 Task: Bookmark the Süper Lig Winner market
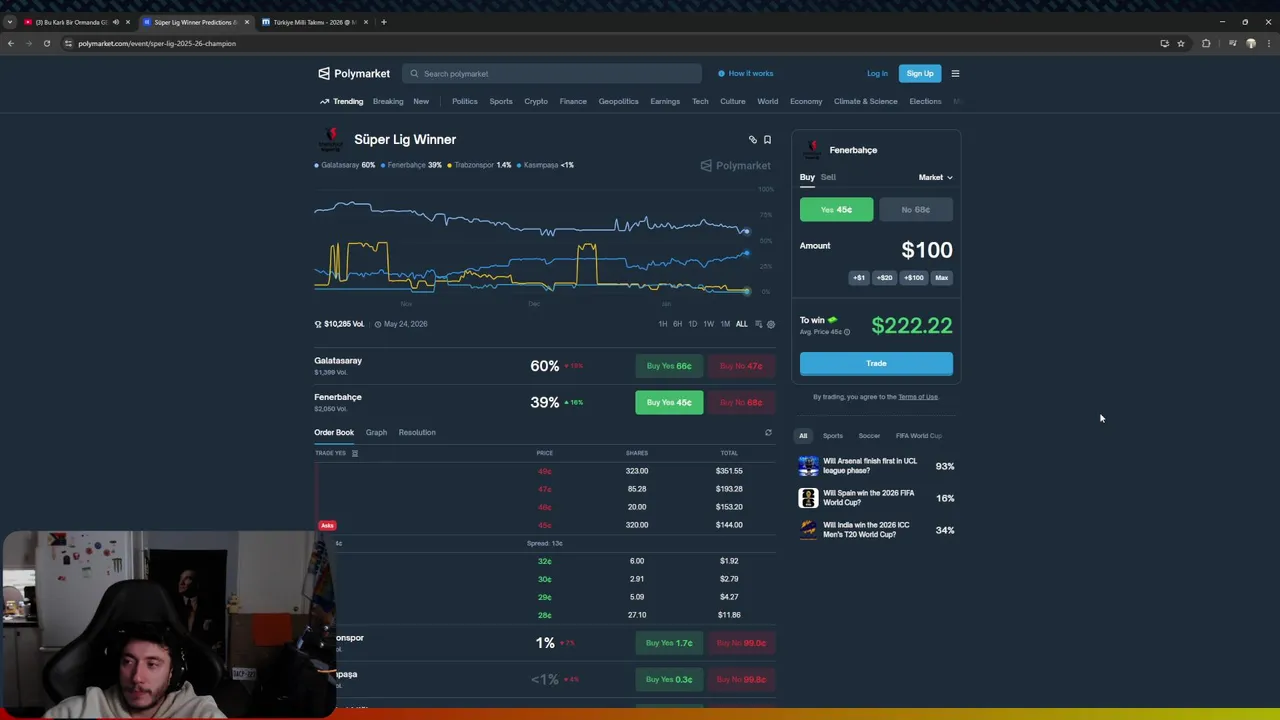pos(767,140)
